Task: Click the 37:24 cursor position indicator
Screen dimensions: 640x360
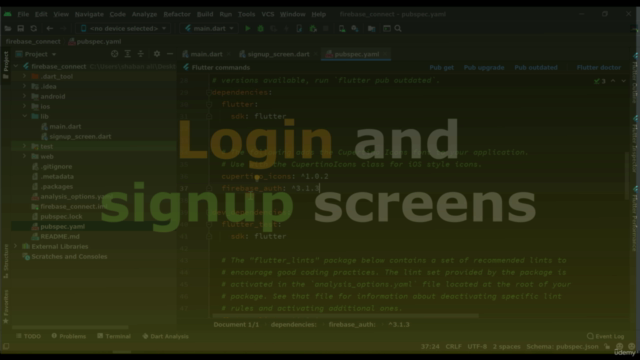Action: click(x=430, y=346)
